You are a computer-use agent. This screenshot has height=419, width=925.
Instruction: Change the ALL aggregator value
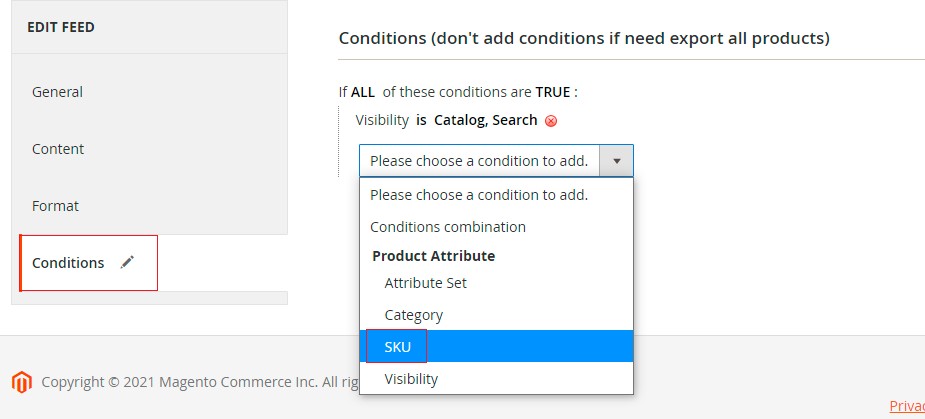(x=362, y=92)
